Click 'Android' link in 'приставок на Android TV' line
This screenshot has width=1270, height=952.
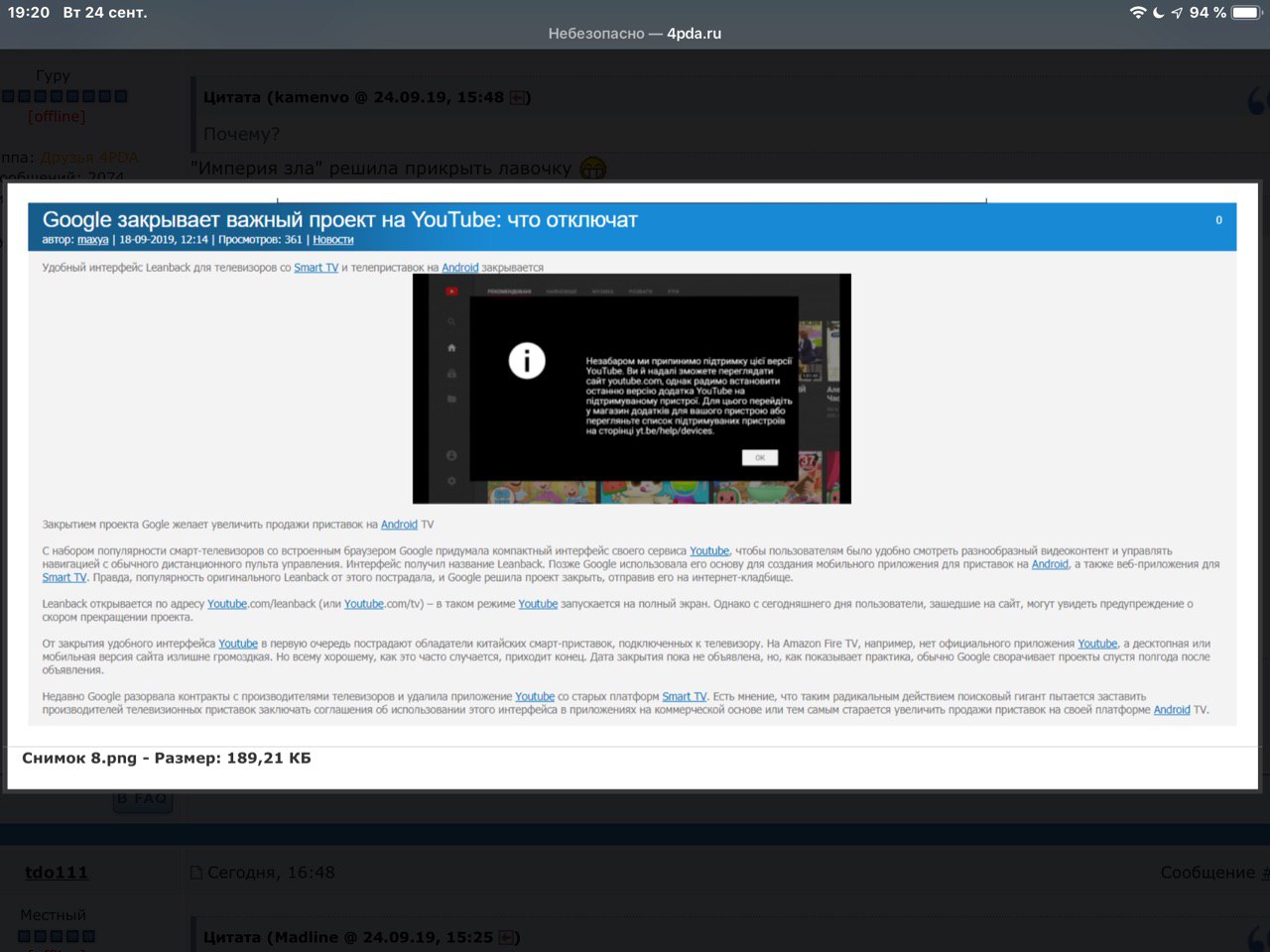pyautogui.click(x=399, y=525)
